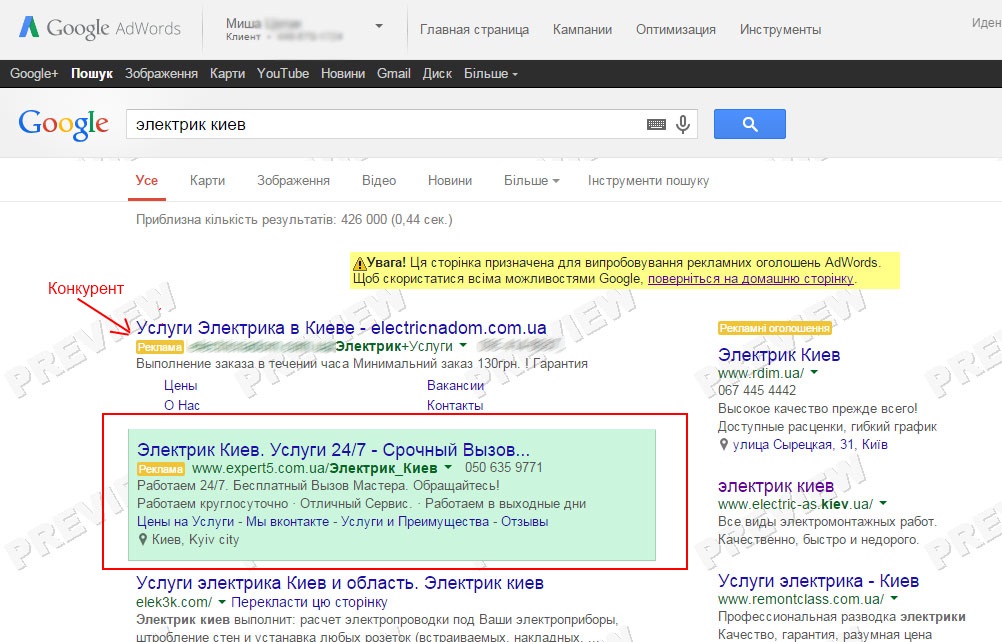Activate the microphone voice search icon
Viewport: 1002px width, 642px height.
tap(683, 124)
